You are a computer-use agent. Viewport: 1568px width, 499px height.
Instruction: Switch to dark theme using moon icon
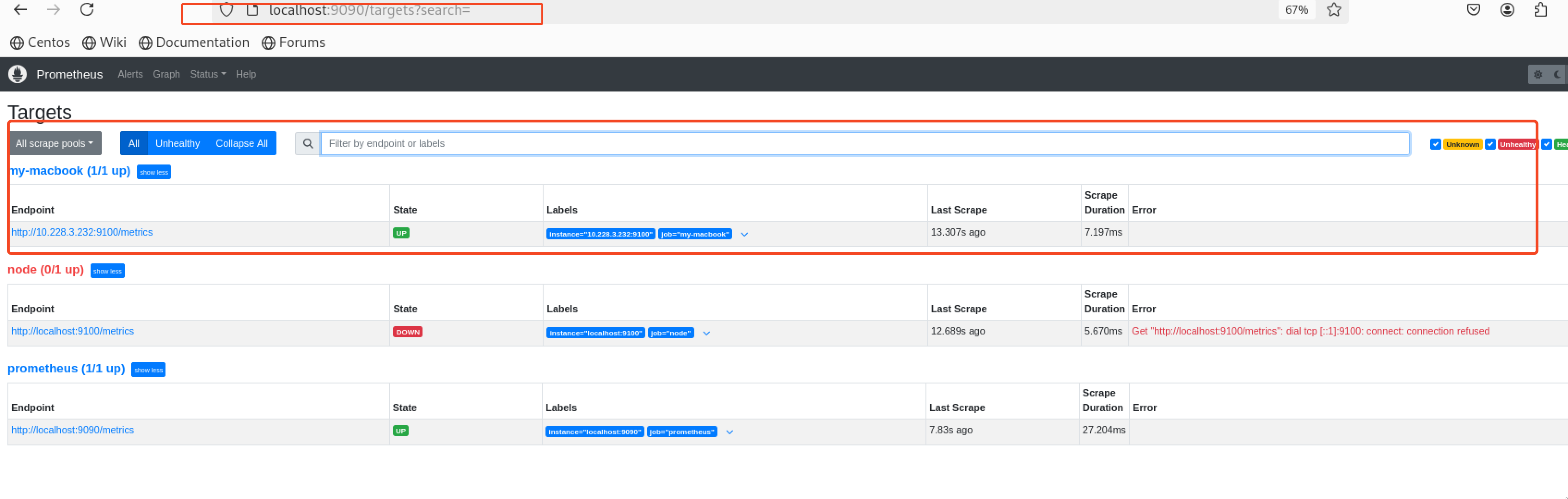1557,74
